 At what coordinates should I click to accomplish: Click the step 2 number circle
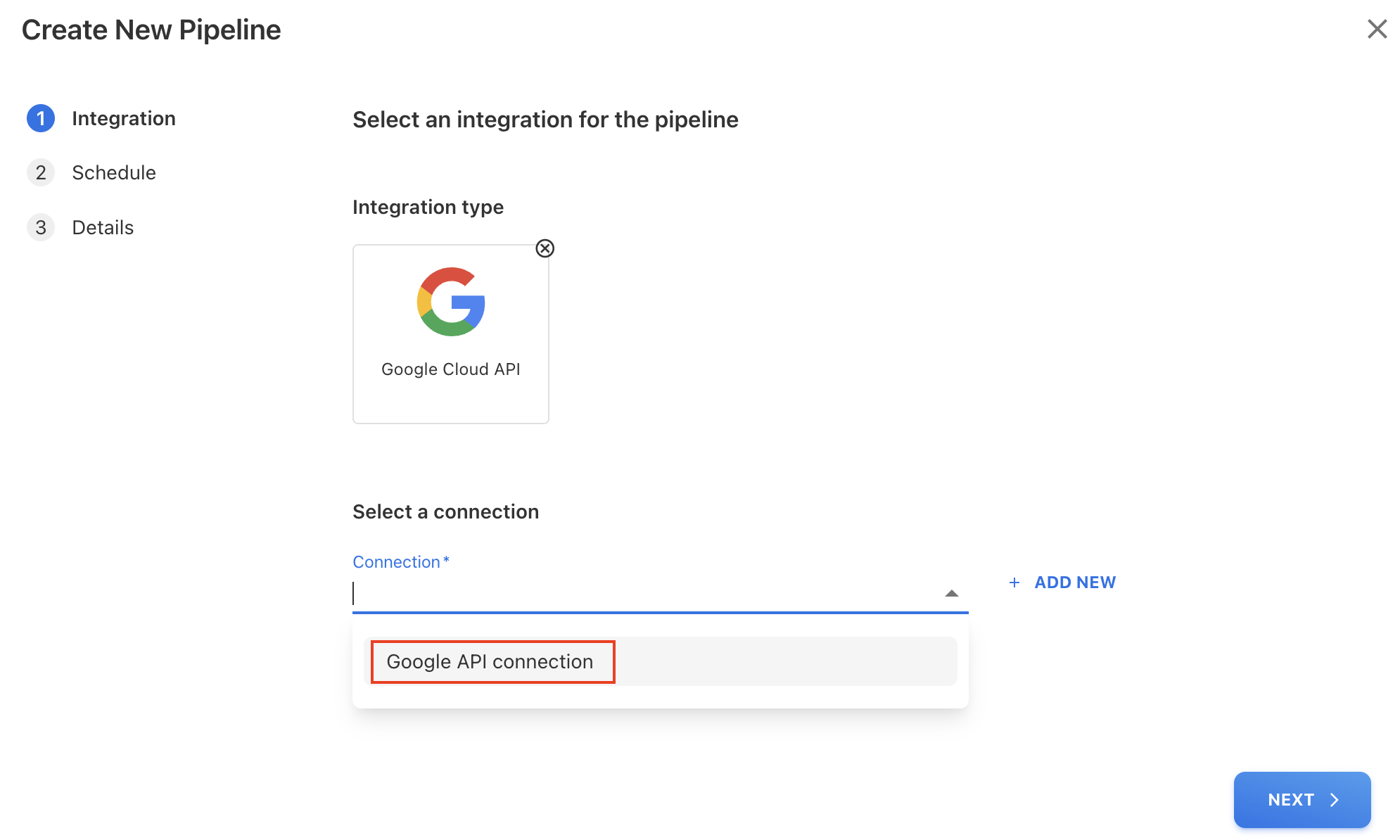pyautogui.click(x=41, y=172)
